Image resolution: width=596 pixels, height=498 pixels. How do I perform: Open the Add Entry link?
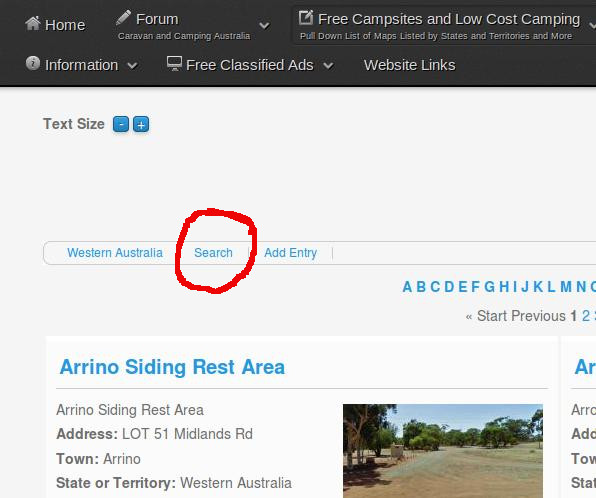(291, 253)
